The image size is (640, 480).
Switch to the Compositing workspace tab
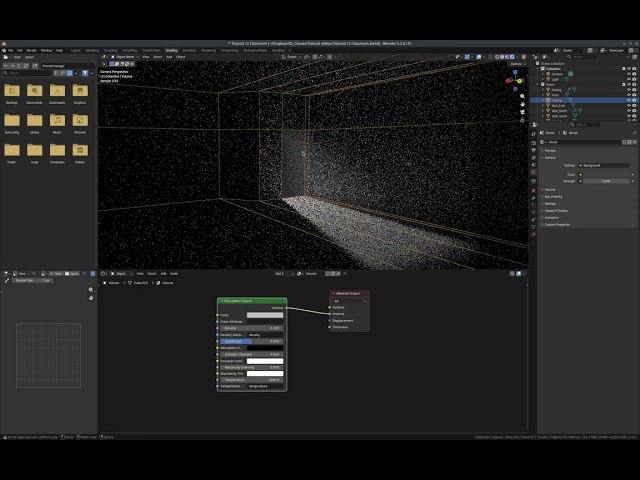[229, 51]
